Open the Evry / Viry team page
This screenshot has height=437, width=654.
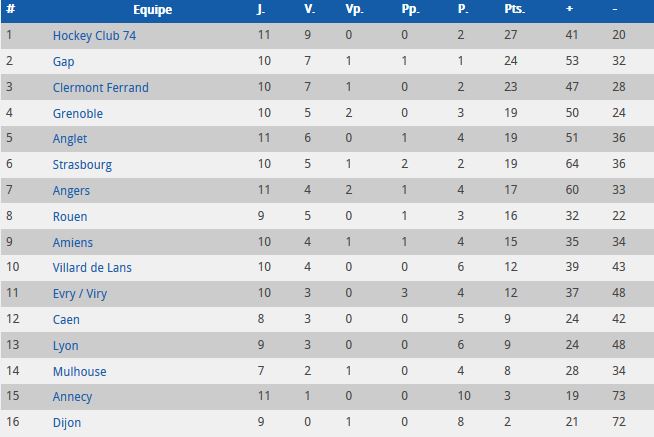[79, 294]
